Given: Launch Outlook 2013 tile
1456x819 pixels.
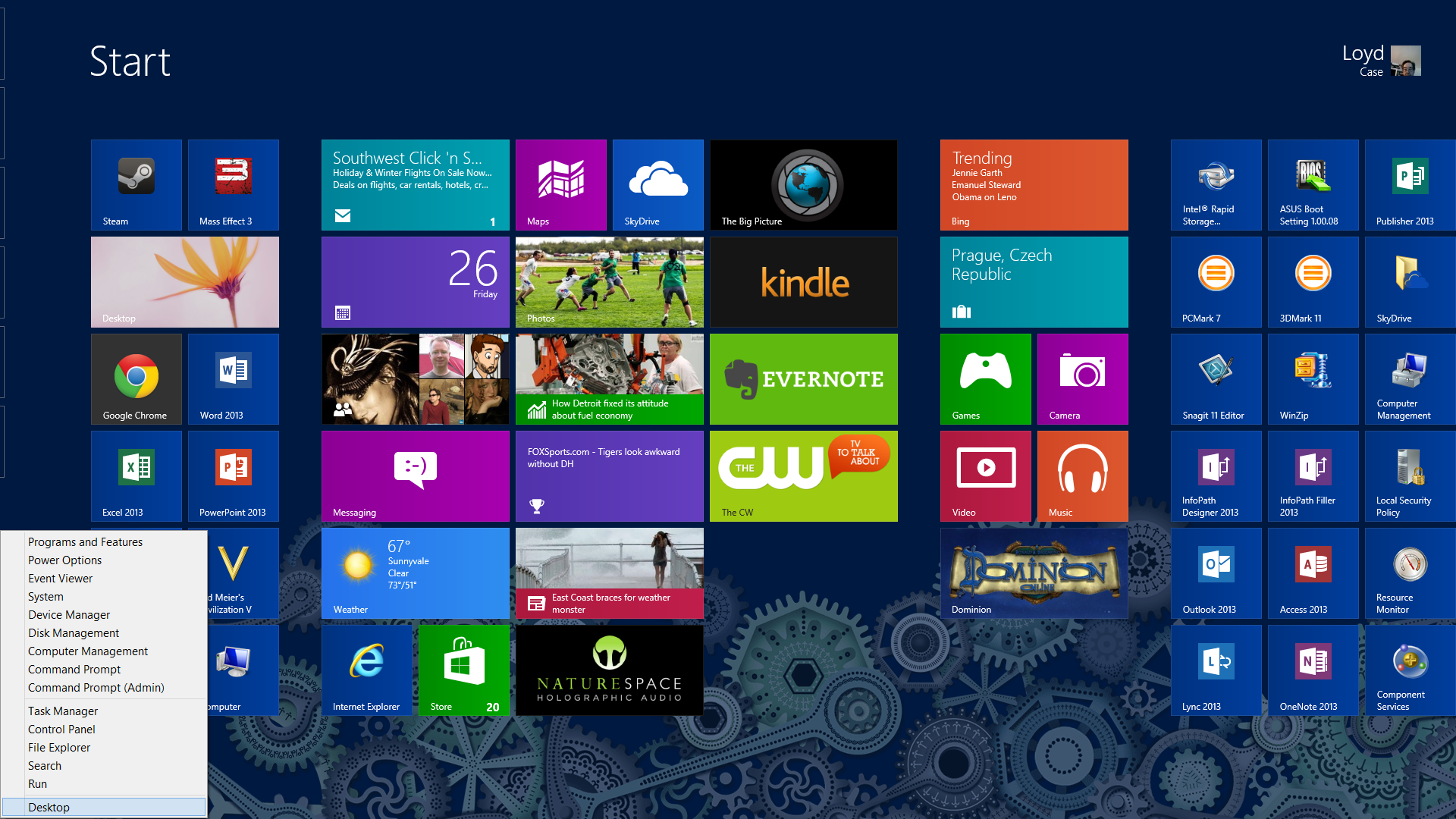Looking at the screenshot, I should click(1216, 573).
